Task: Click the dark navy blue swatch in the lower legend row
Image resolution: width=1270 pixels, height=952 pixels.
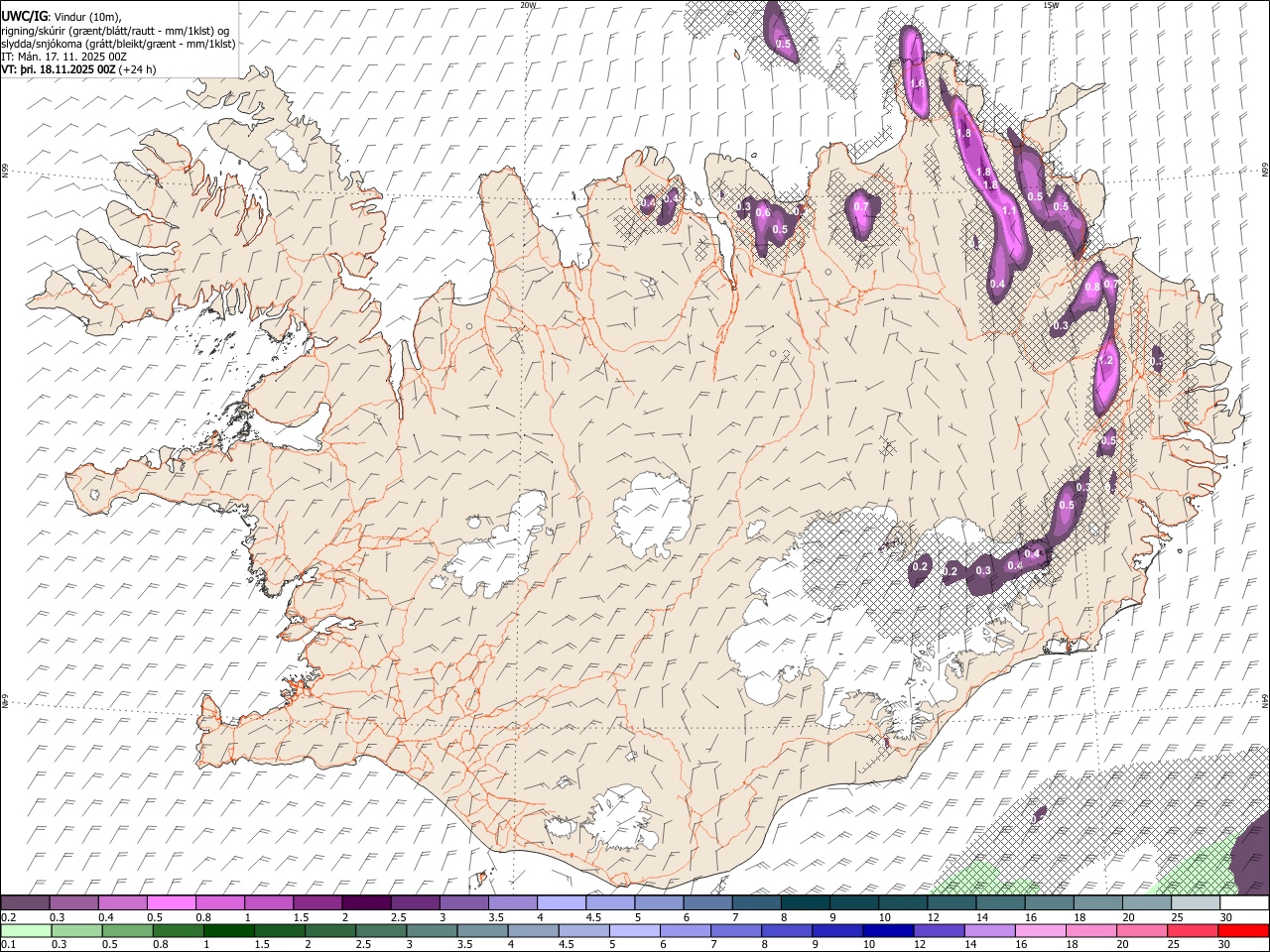Action: pyautogui.click(x=886, y=930)
